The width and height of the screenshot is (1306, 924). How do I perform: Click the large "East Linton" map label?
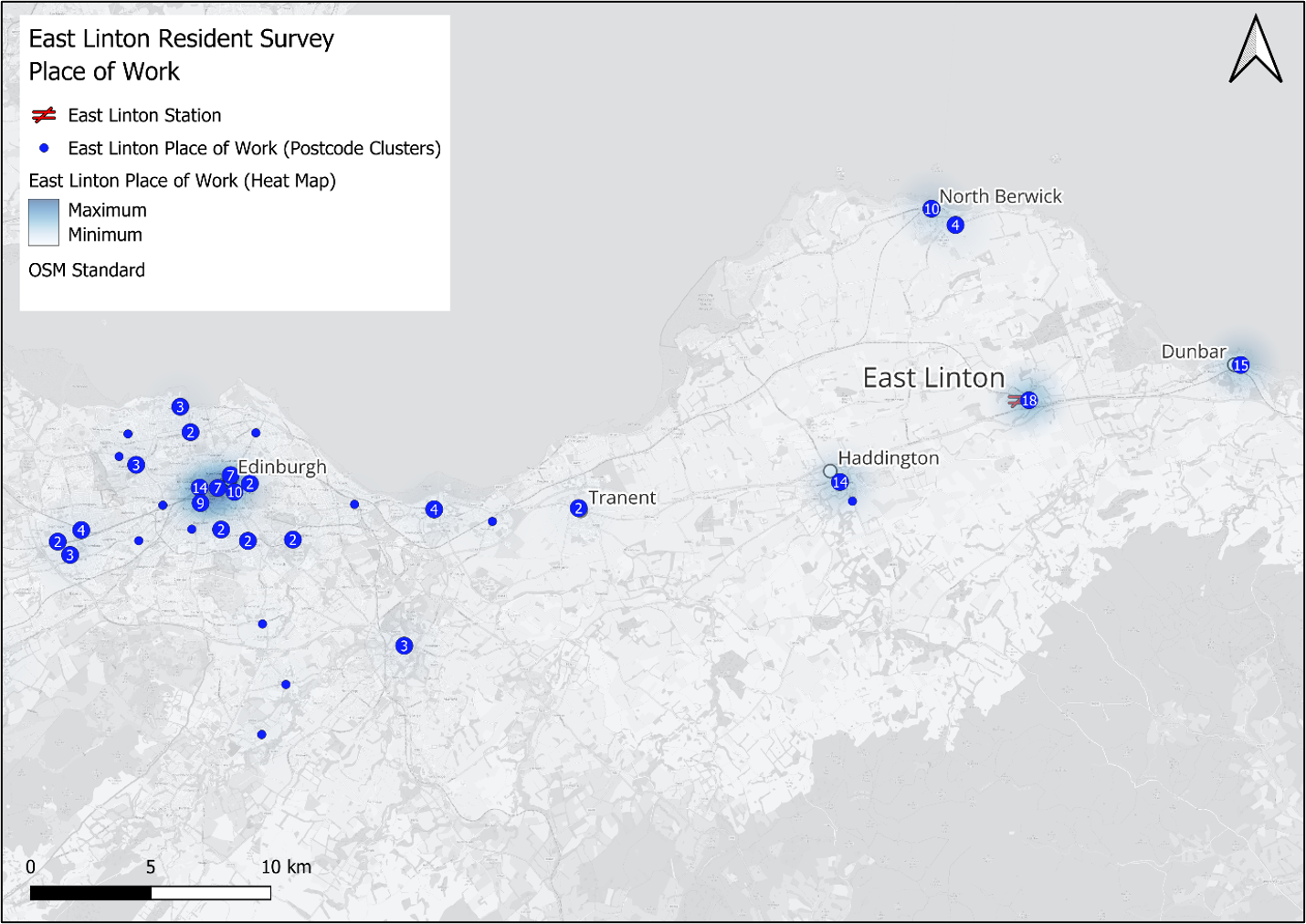(x=933, y=378)
